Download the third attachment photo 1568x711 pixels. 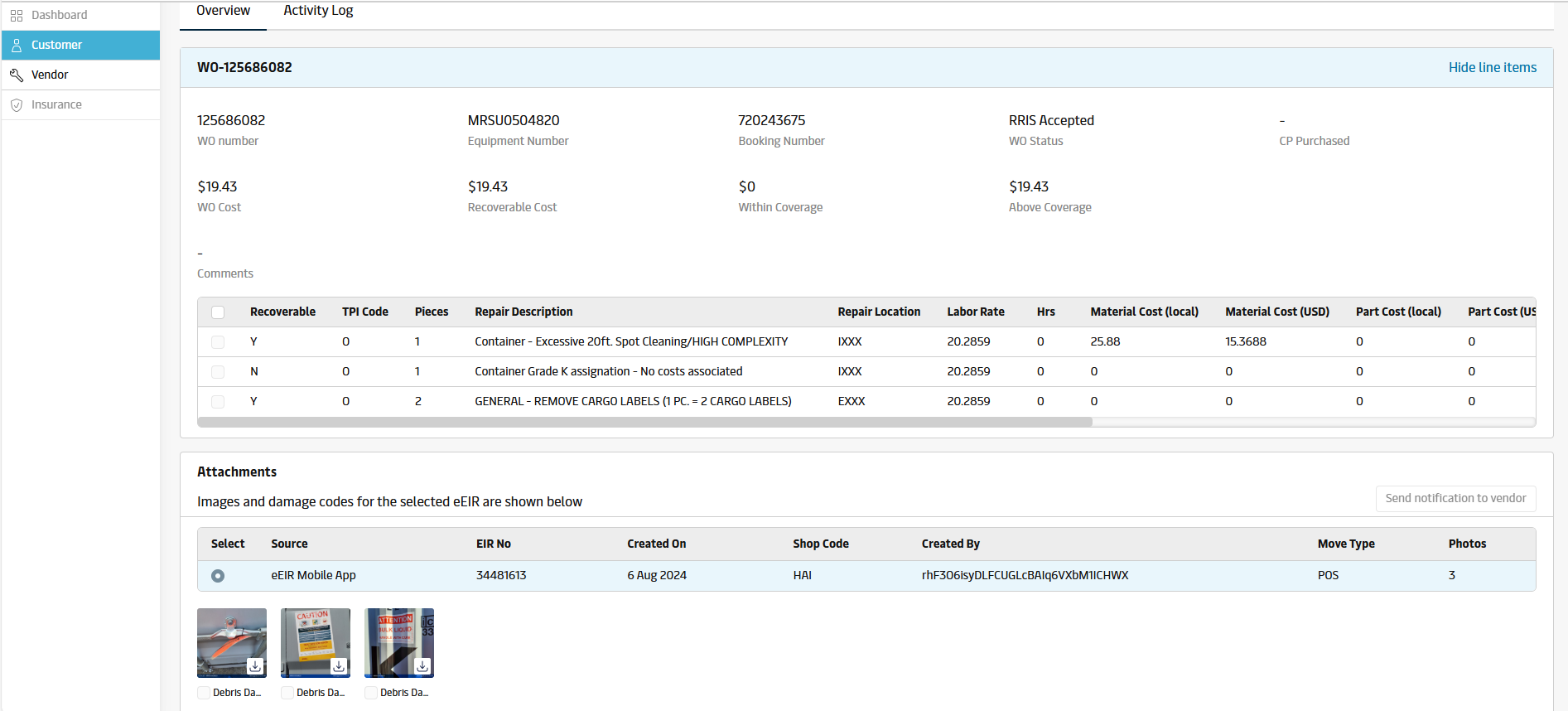[422, 666]
